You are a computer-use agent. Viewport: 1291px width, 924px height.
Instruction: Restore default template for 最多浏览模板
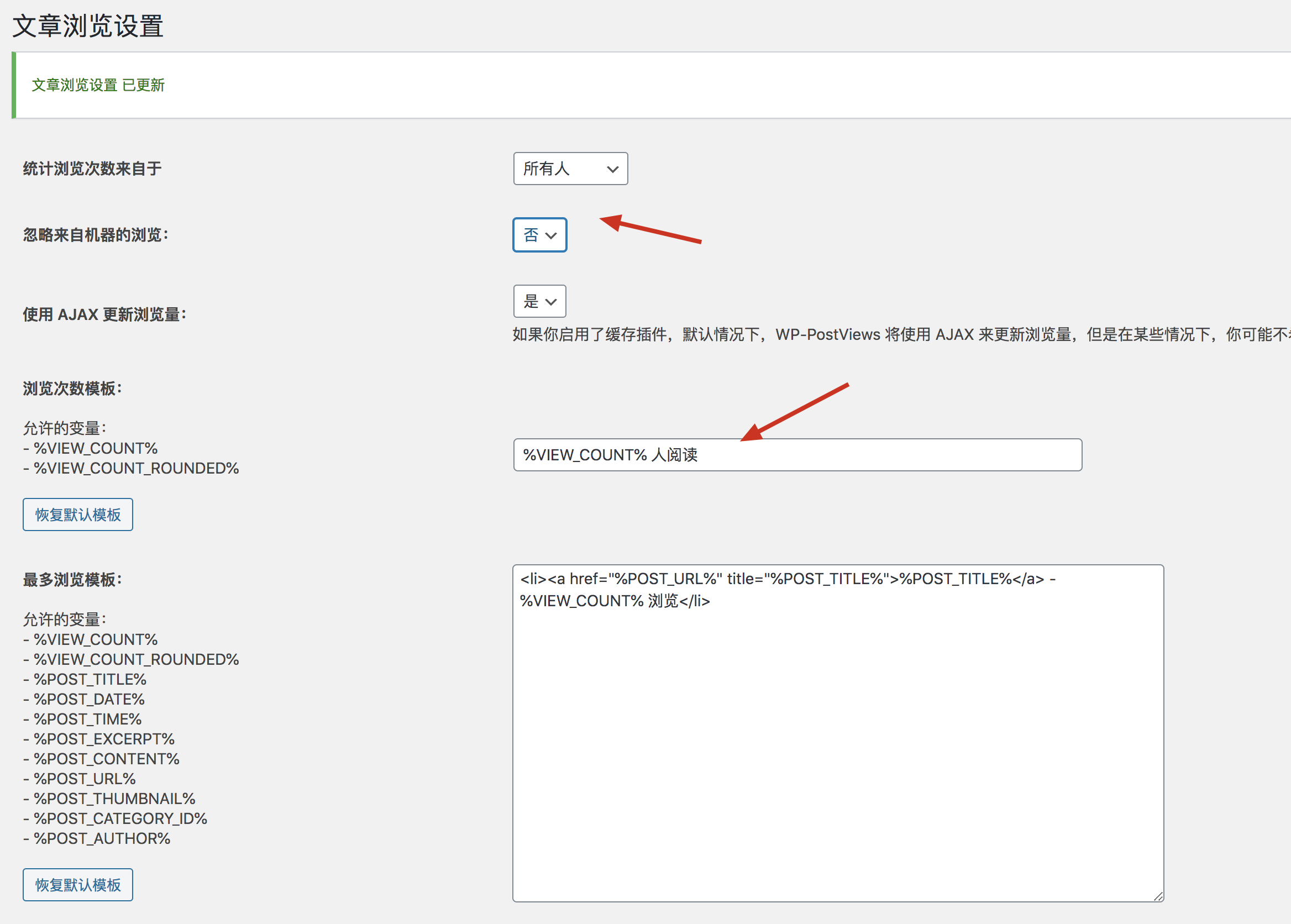tap(78, 884)
